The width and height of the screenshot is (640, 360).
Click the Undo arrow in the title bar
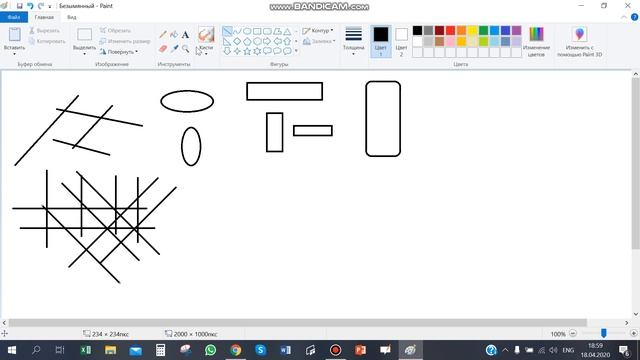30,6
